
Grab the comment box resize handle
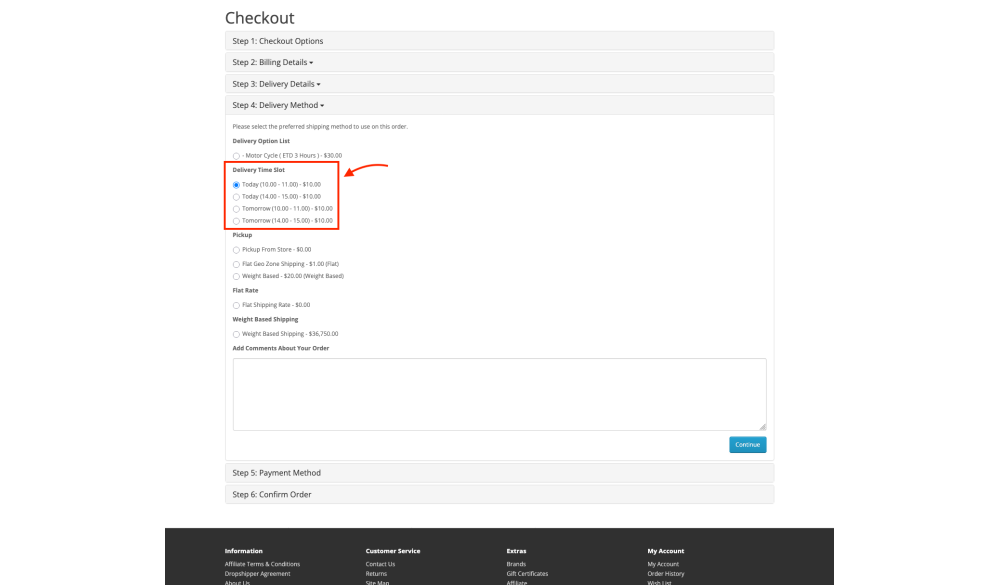pyautogui.click(x=763, y=427)
